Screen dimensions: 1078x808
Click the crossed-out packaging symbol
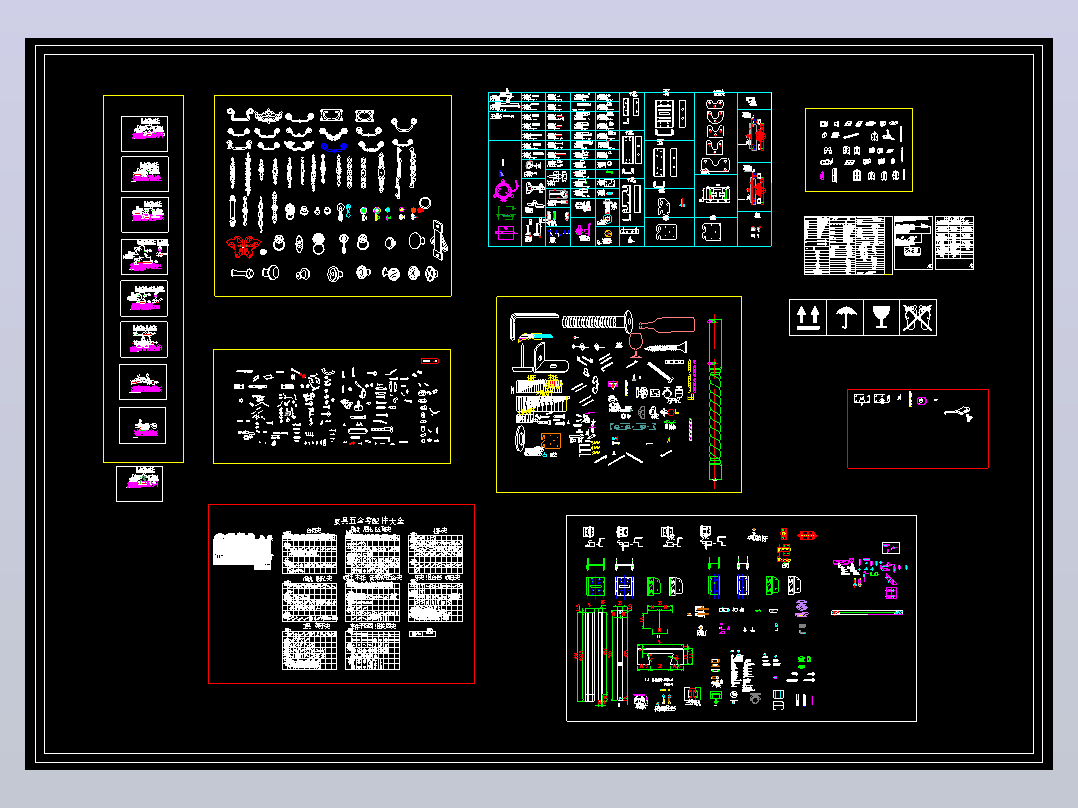pyautogui.click(x=918, y=318)
